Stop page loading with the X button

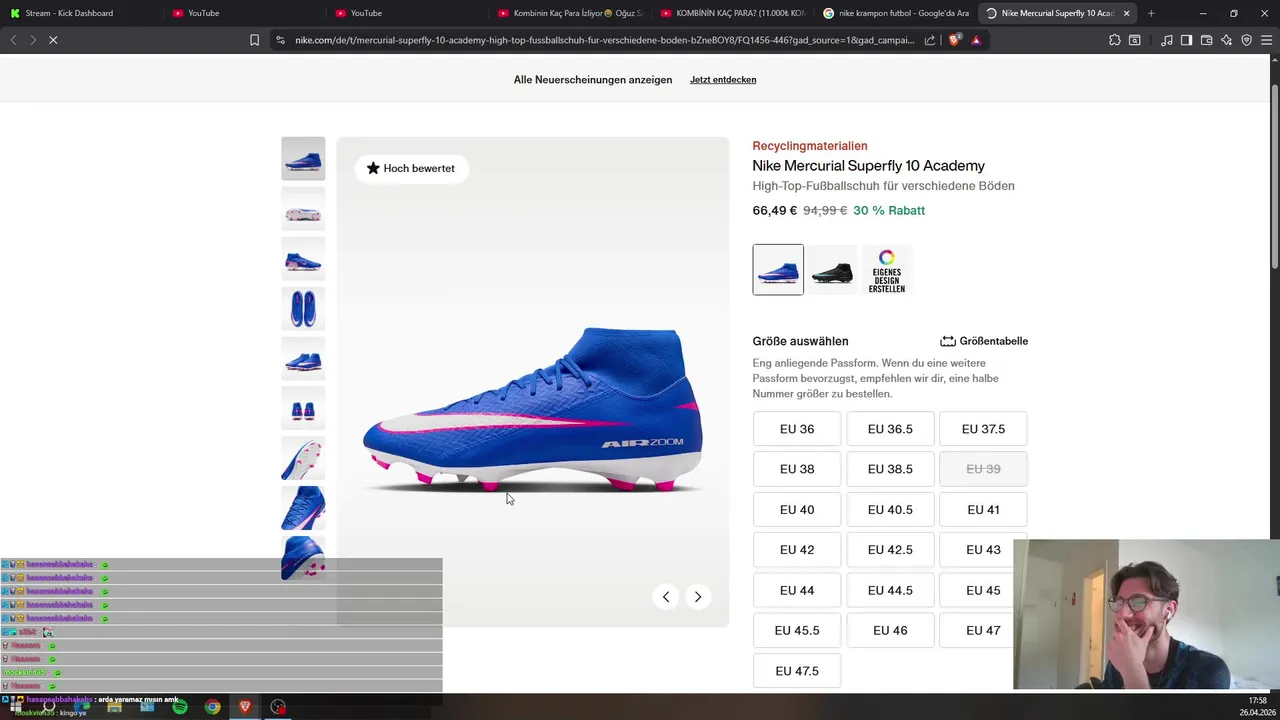(x=53, y=40)
